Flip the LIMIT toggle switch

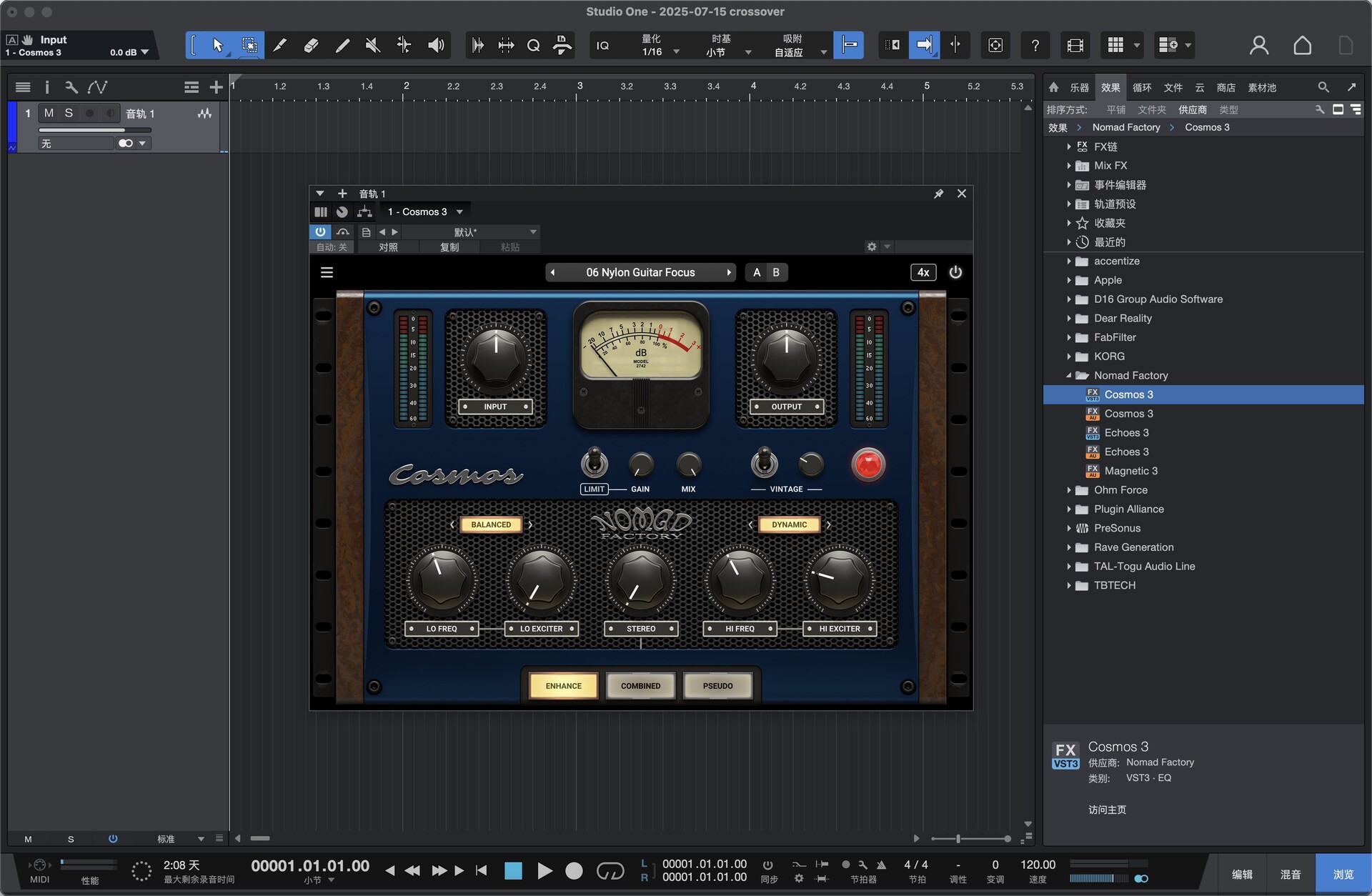(594, 462)
